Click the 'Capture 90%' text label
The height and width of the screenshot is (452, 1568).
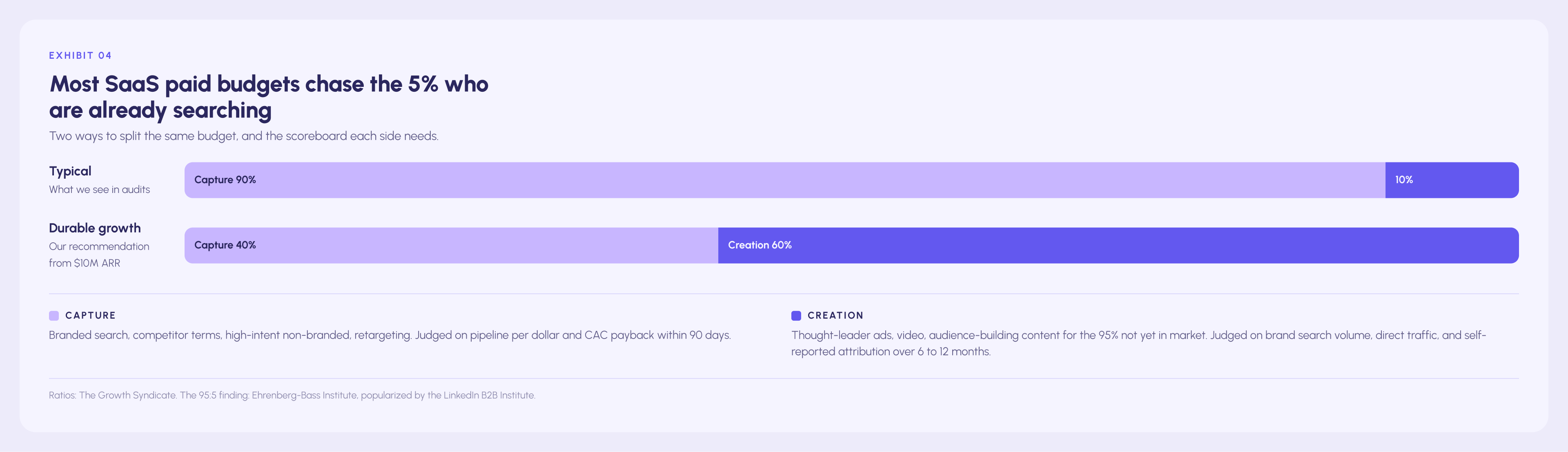pyautogui.click(x=225, y=180)
